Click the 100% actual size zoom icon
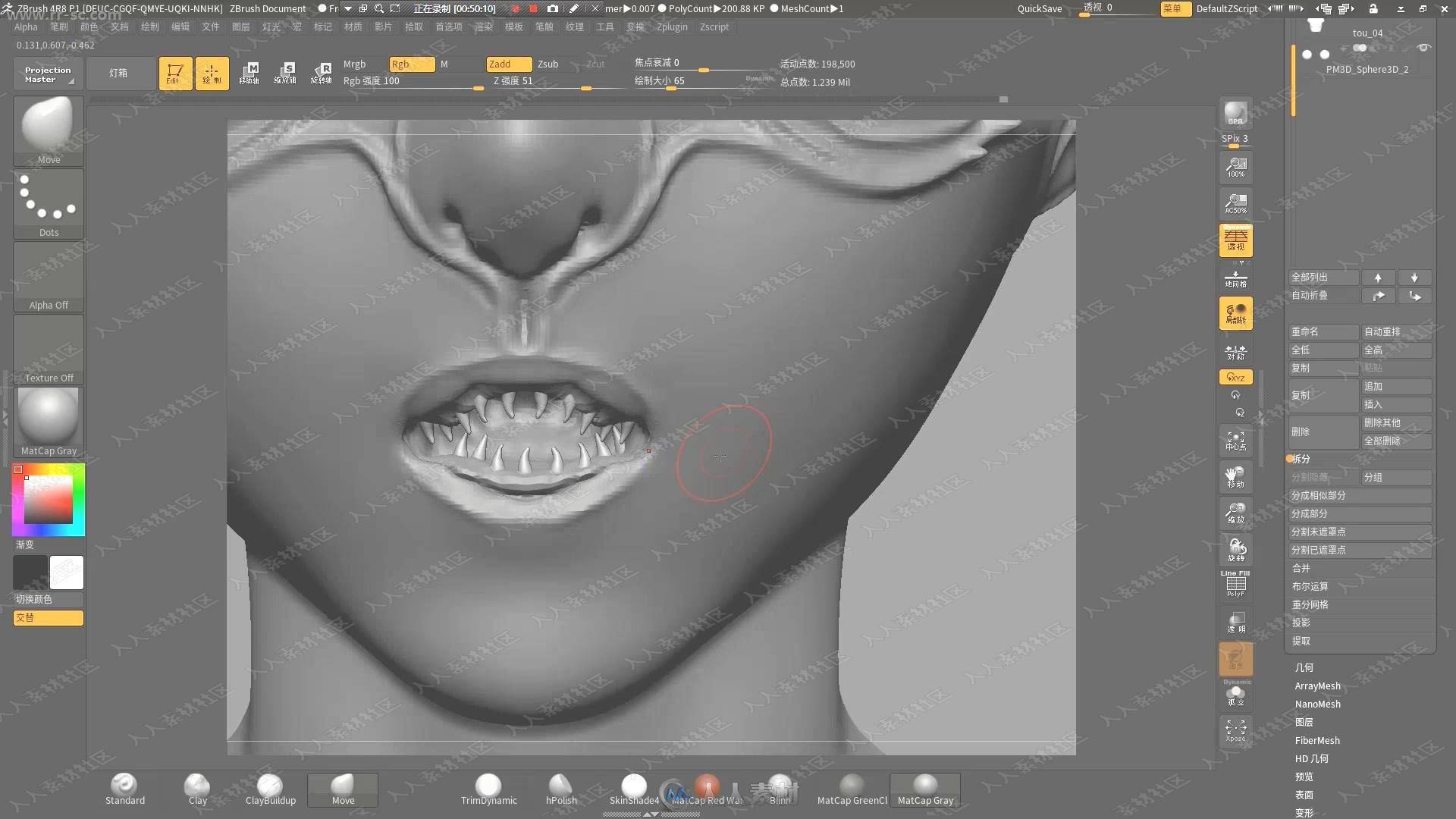The width and height of the screenshot is (1456, 819). pyautogui.click(x=1235, y=168)
